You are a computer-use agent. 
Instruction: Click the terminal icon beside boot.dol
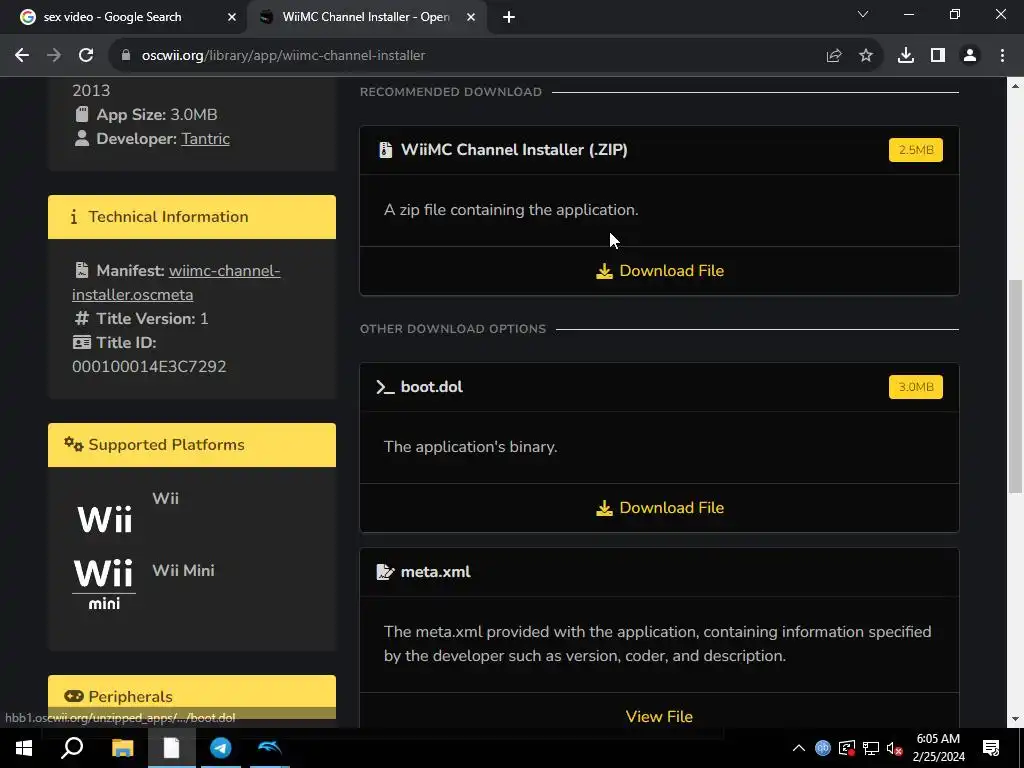pyautogui.click(x=385, y=387)
